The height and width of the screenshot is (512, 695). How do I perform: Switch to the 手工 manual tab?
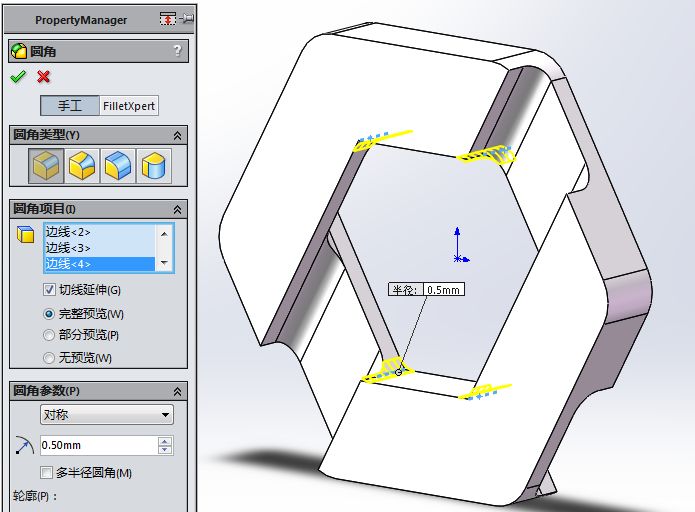(x=70, y=106)
